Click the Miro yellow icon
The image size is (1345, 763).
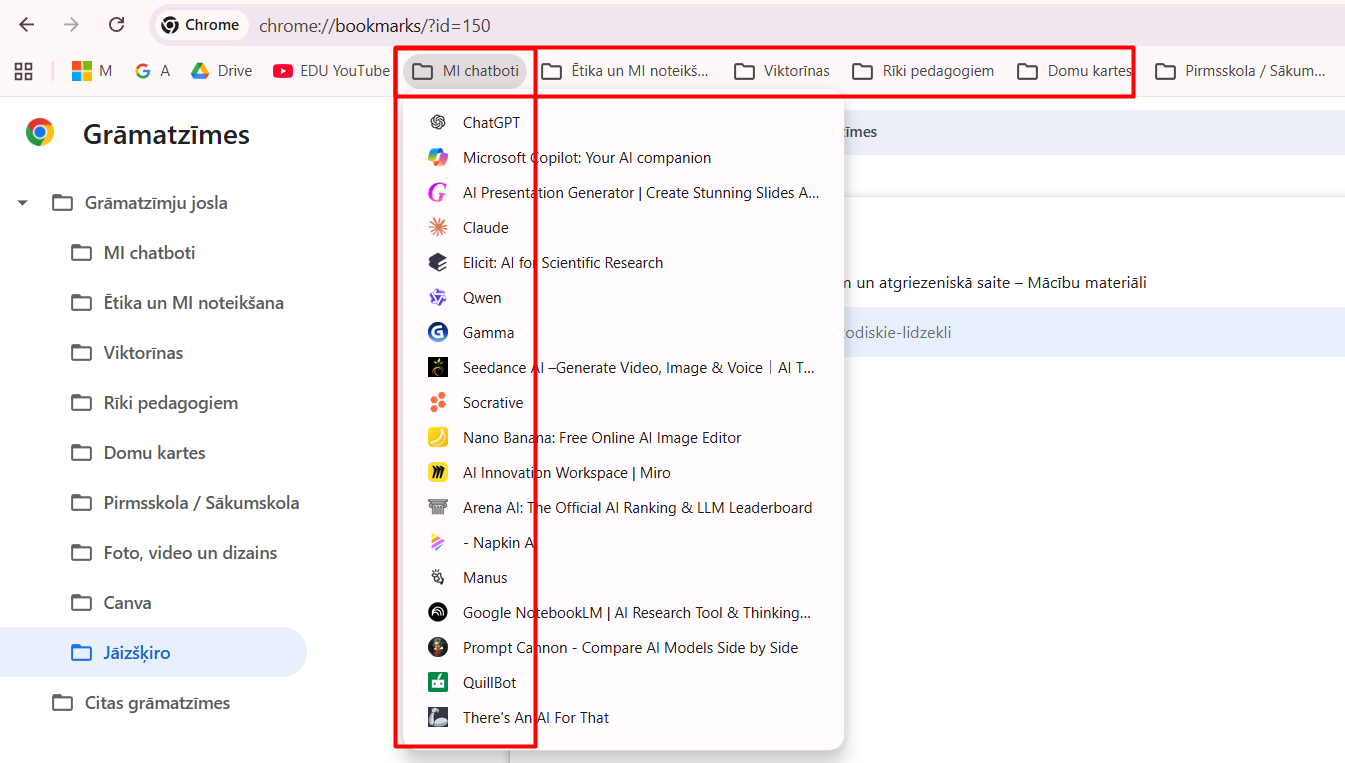pos(437,473)
